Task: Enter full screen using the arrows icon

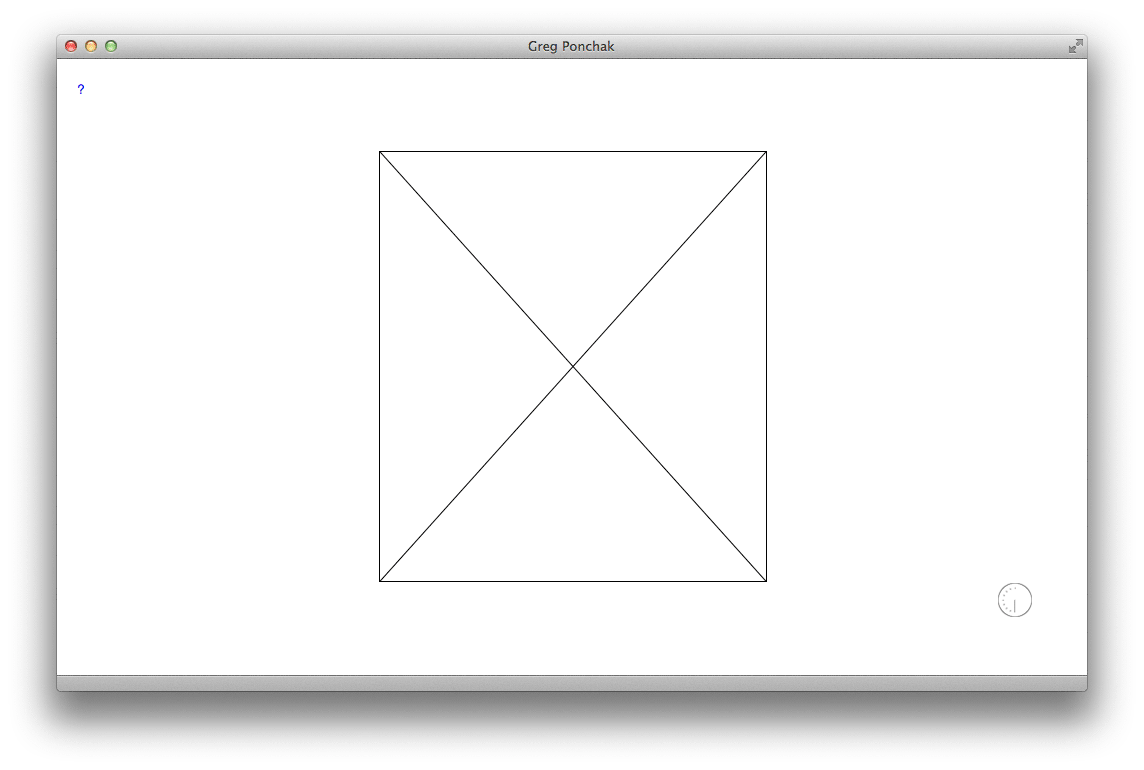Action: (x=1075, y=46)
